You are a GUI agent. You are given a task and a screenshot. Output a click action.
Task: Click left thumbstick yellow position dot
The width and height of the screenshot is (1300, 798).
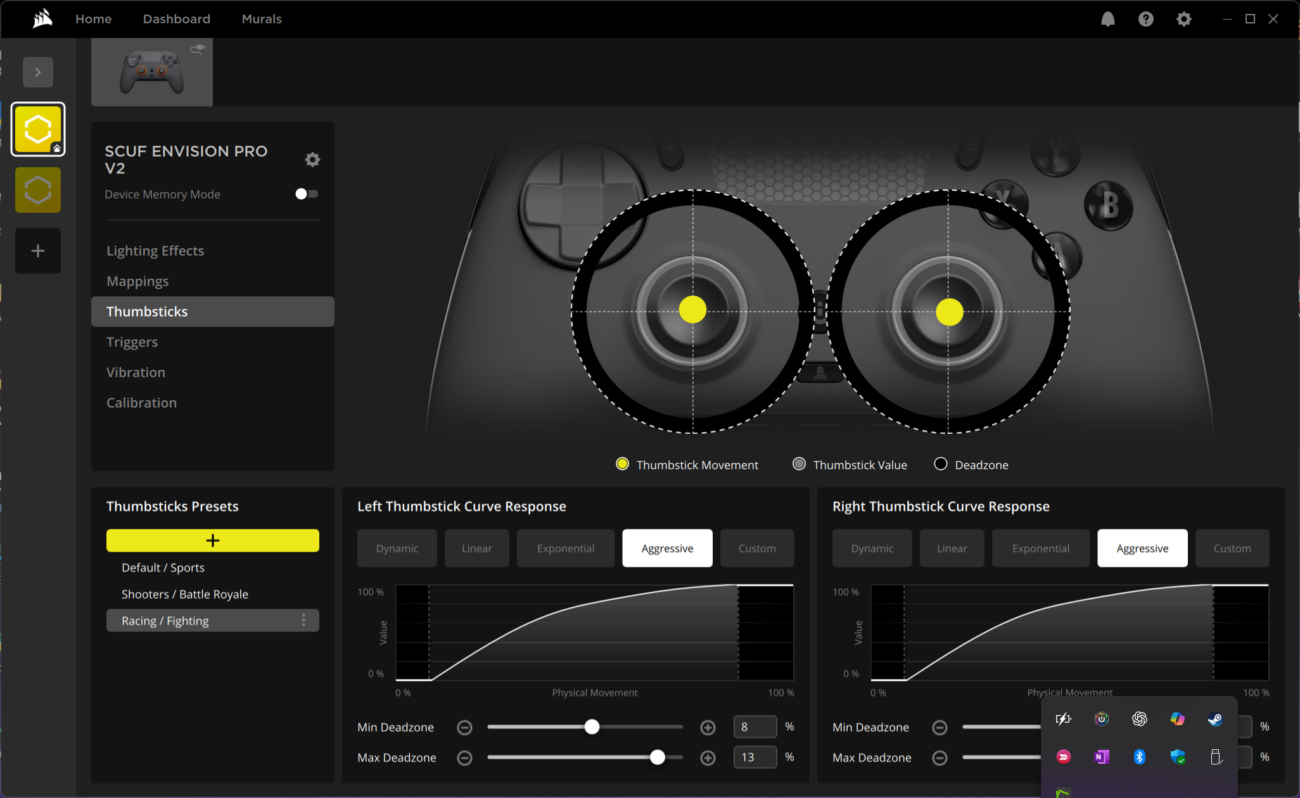click(692, 310)
